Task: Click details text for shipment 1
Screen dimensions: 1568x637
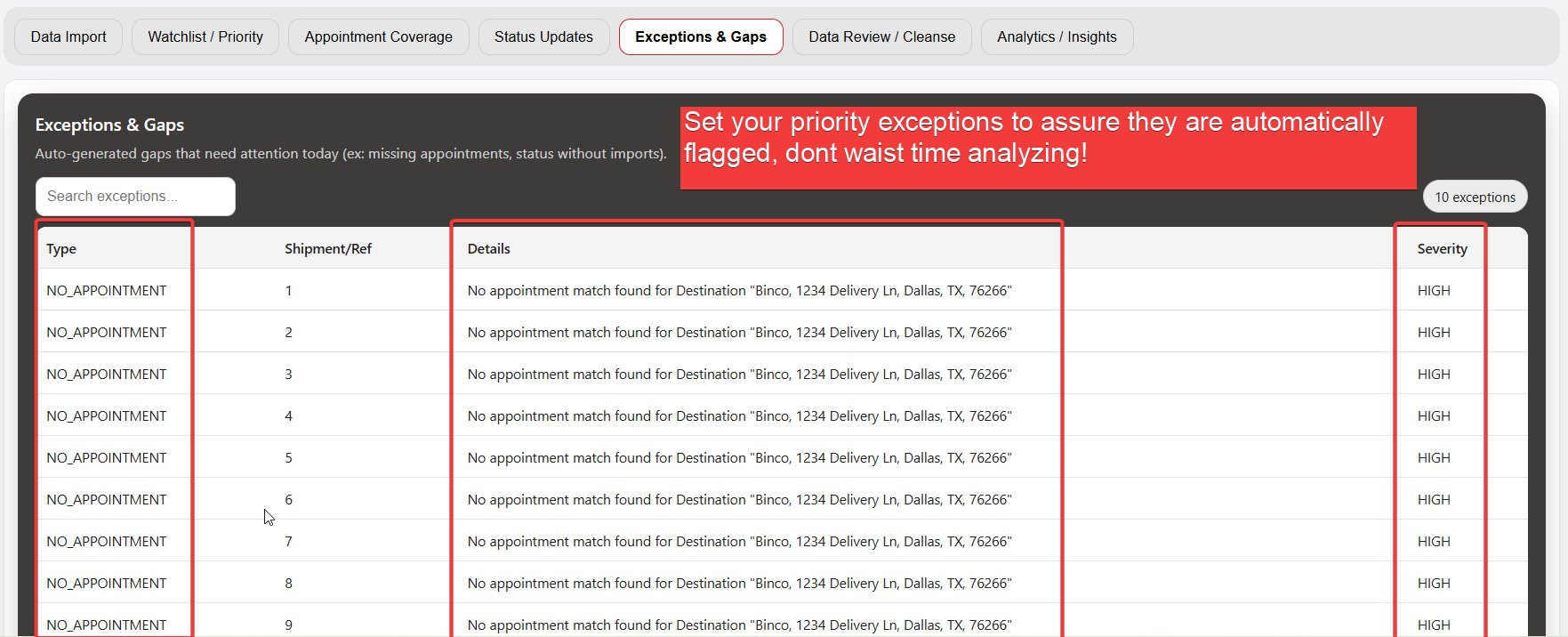Action: tap(740, 290)
